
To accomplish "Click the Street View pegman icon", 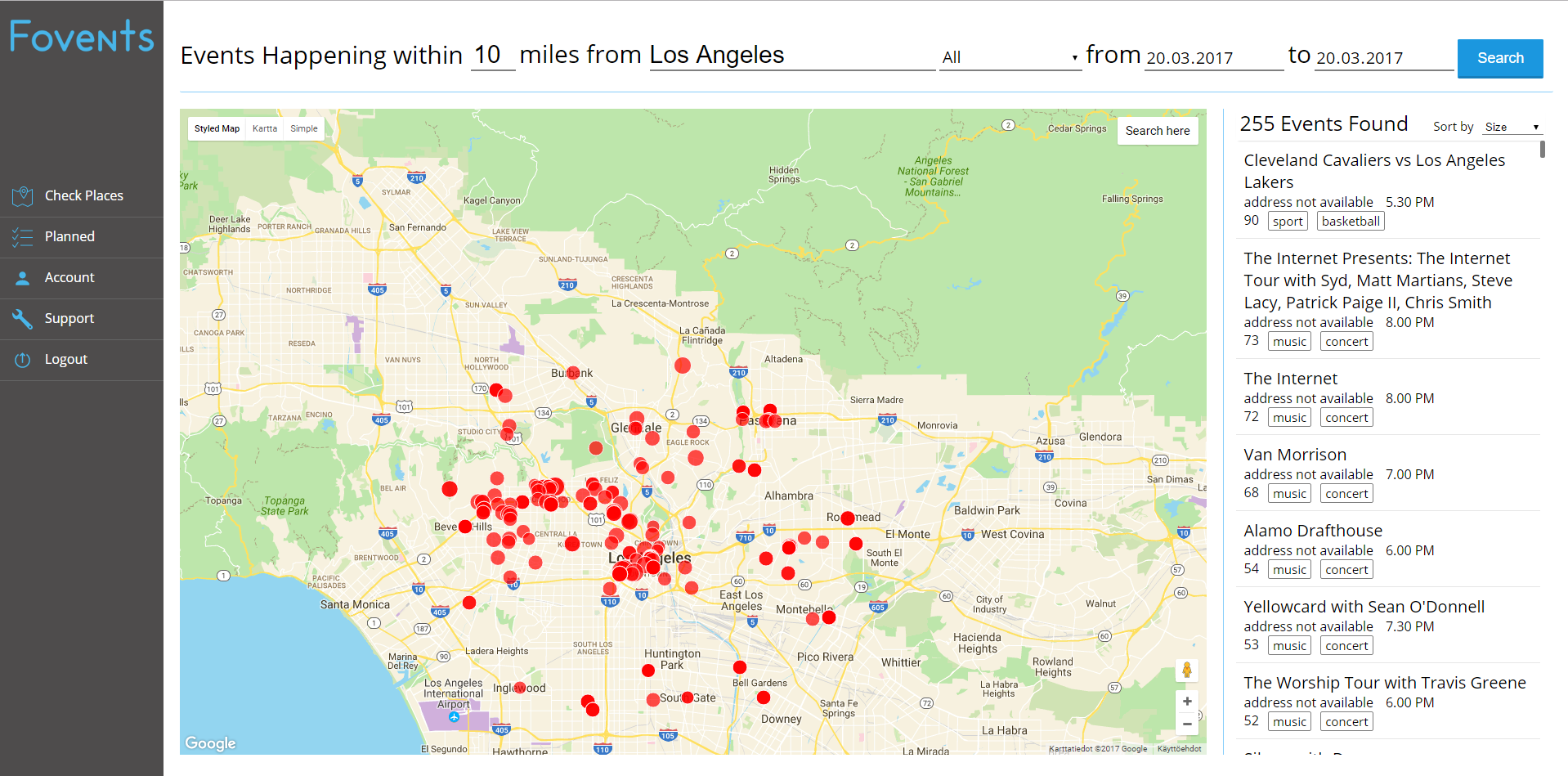I will tap(1187, 670).
